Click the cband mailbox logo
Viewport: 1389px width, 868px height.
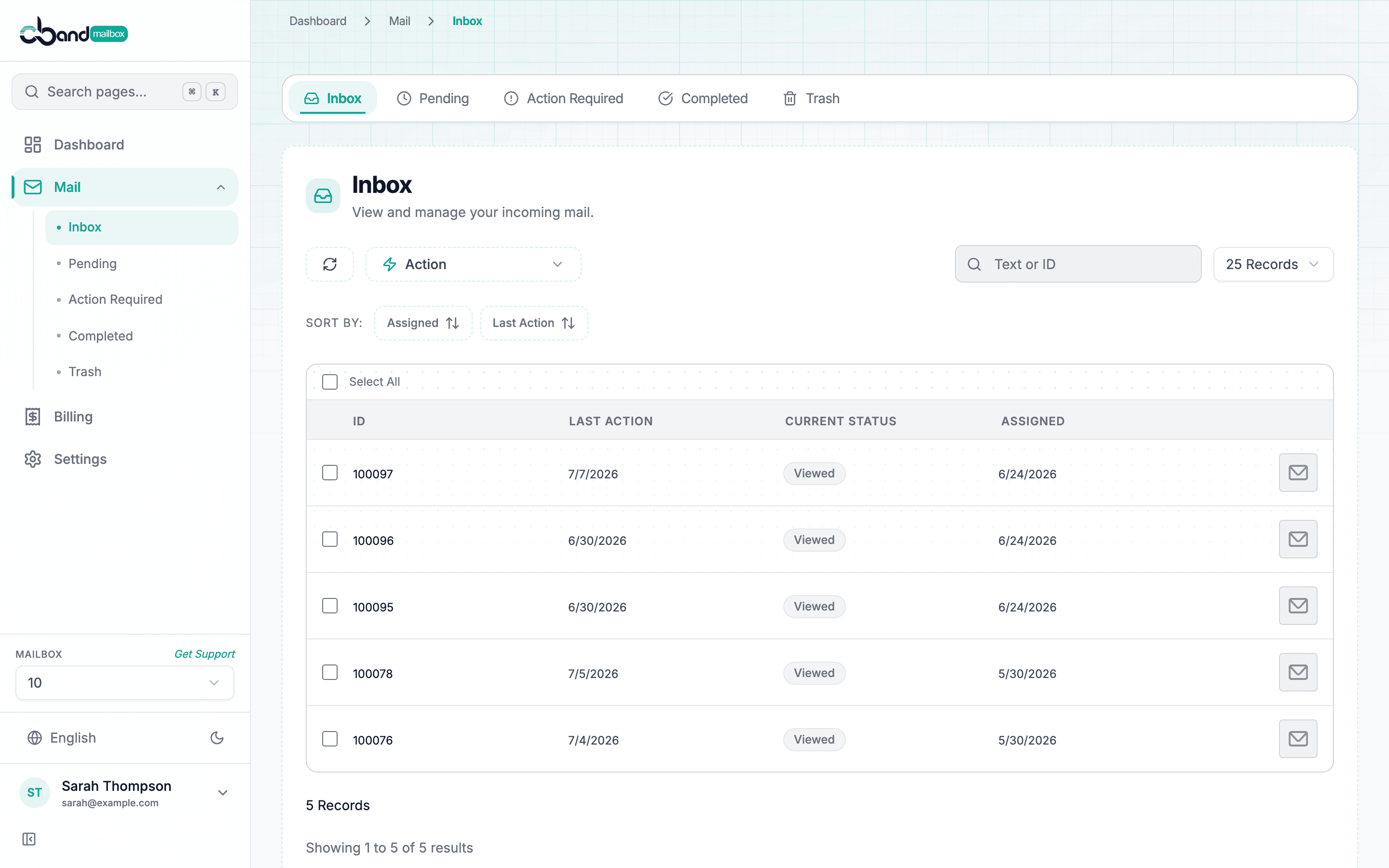(73, 31)
